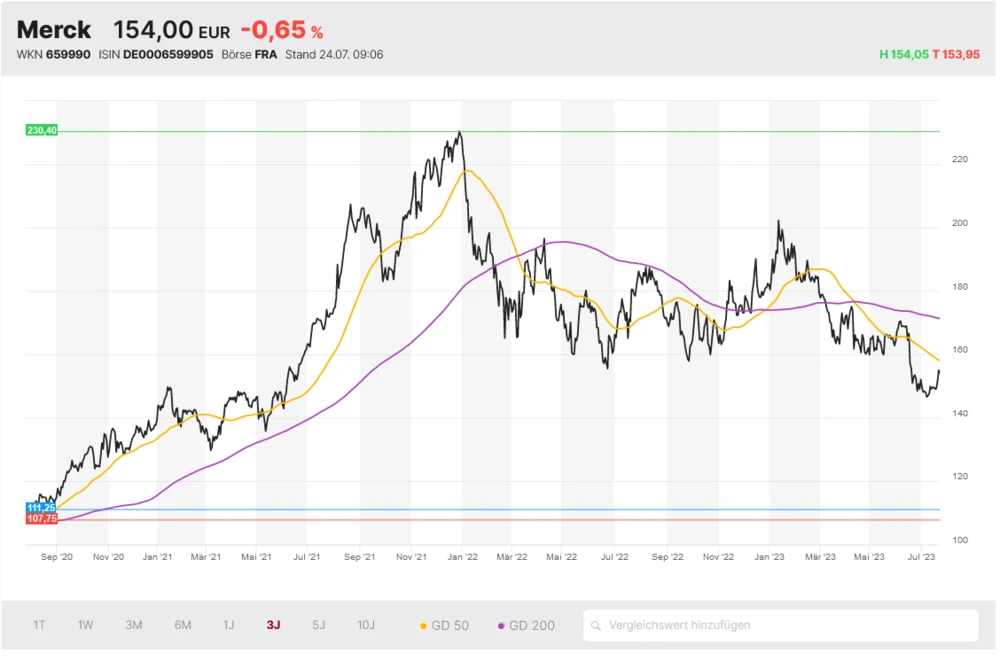1000x660 pixels.
Task: Click the day high value H 154,05
Action: [x=904, y=55]
